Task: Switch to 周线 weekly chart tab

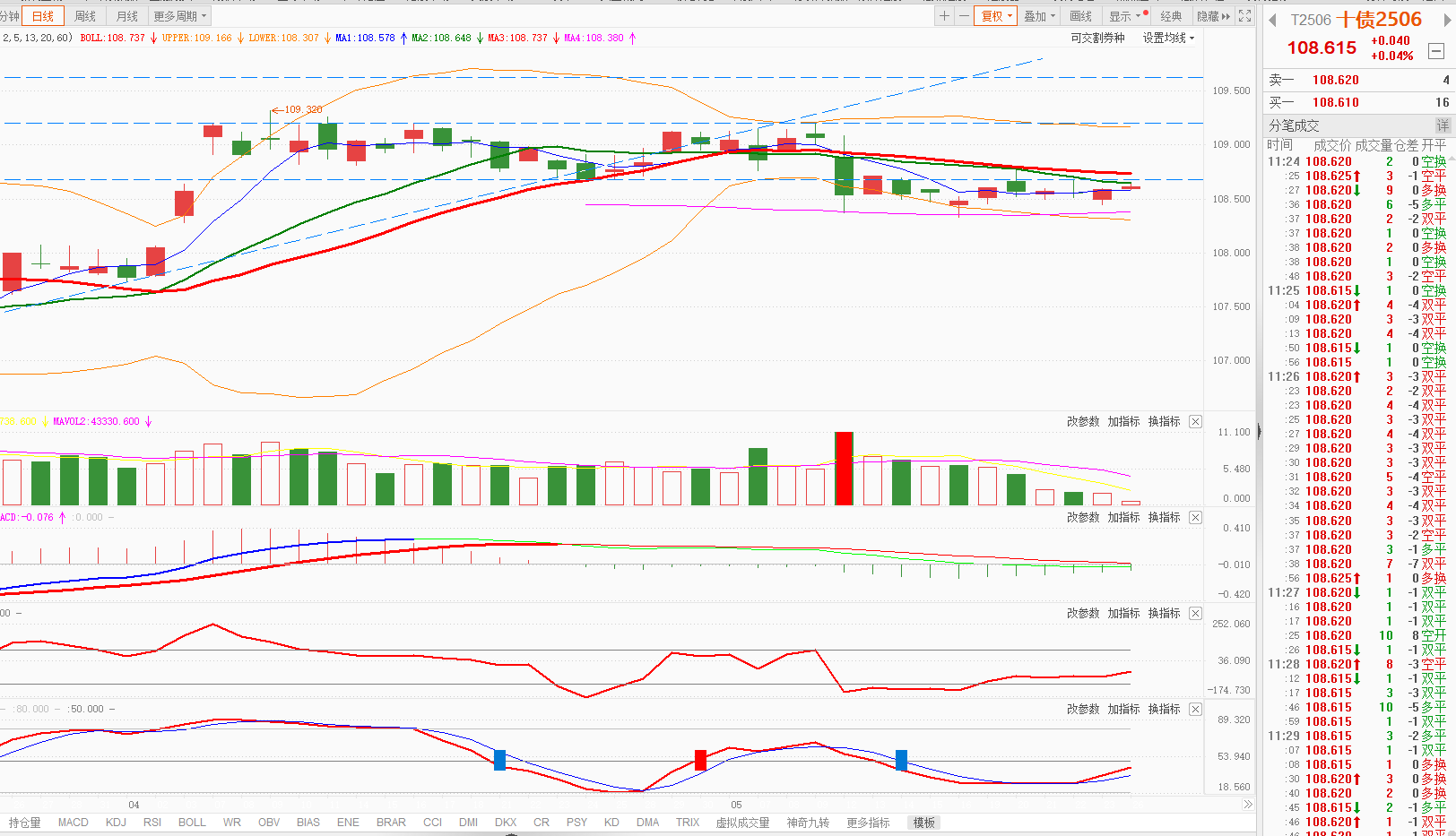Action: 85,16
